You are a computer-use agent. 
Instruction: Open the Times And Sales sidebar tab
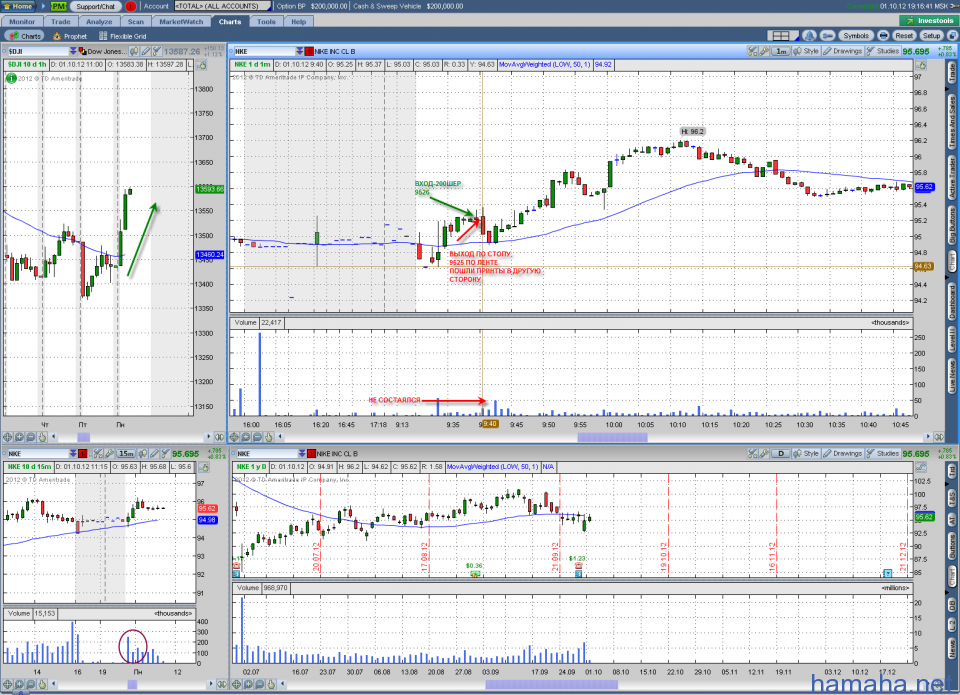tap(952, 121)
